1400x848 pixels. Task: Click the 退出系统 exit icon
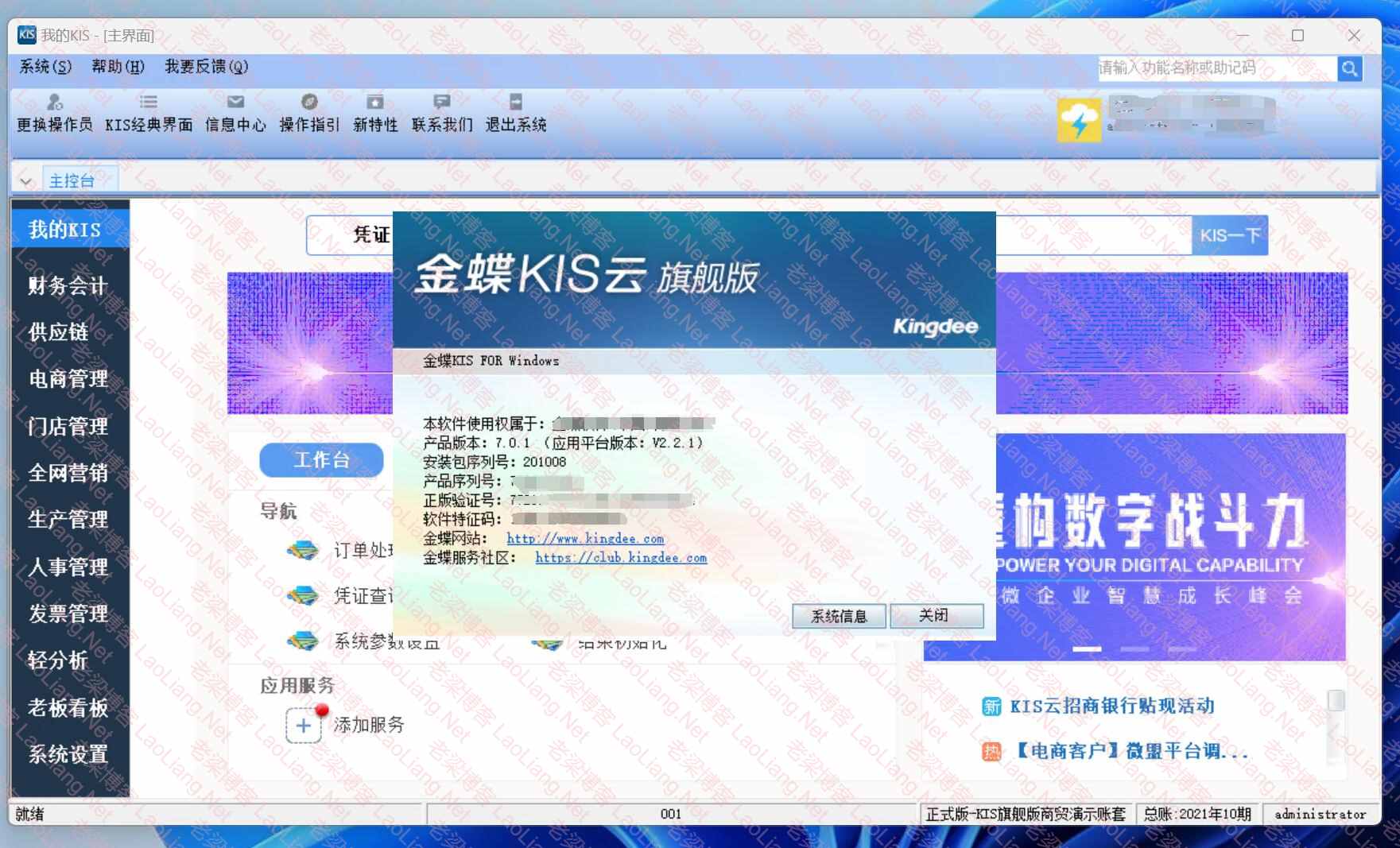click(x=516, y=103)
